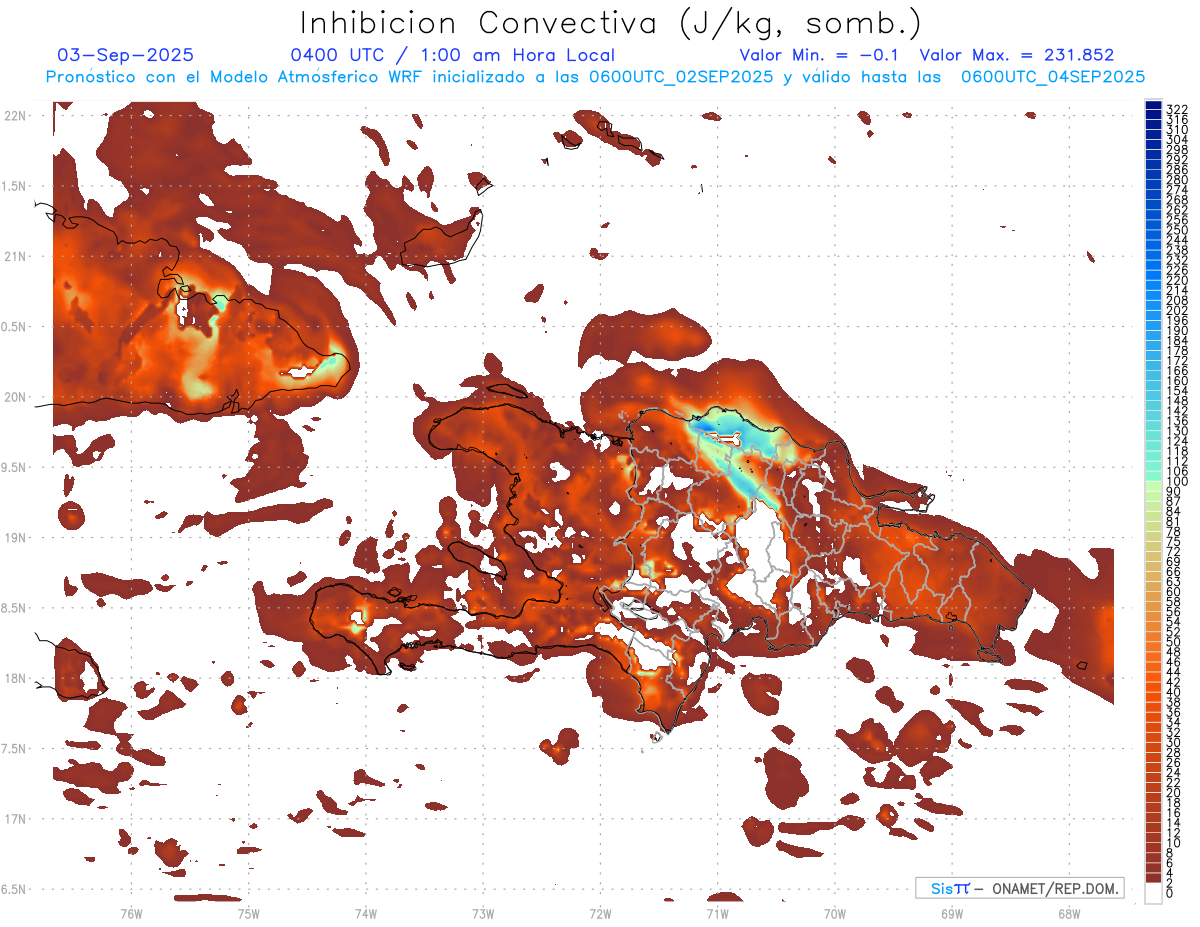Click the "68W" longitude label
Viewport: 1200px width, 927px height.
pyautogui.click(x=1068, y=913)
